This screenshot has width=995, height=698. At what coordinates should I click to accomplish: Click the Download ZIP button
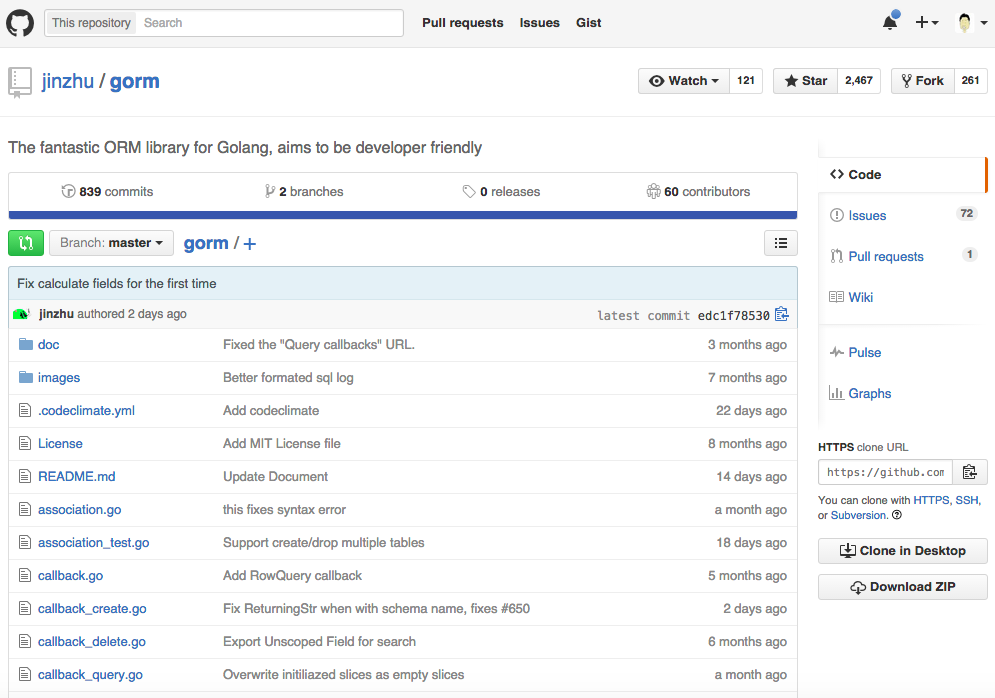902,587
